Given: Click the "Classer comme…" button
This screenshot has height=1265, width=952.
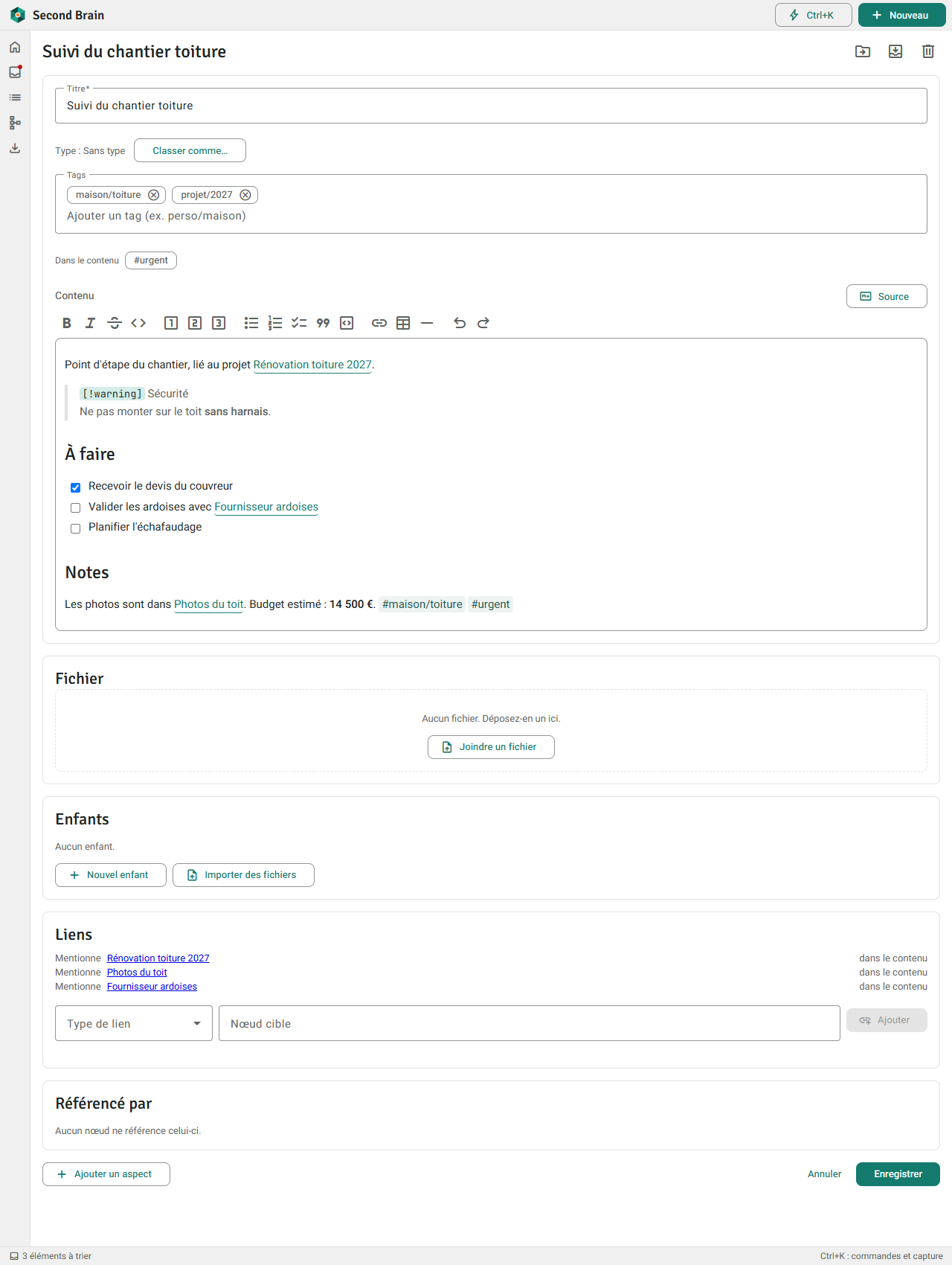Looking at the screenshot, I should point(190,150).
